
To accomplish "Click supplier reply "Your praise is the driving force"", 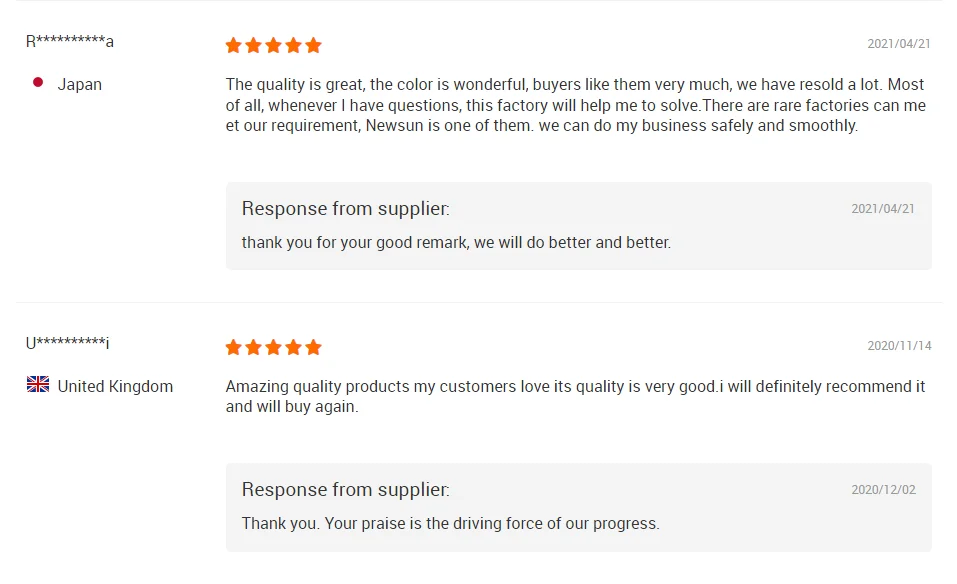I will point(450,523).
